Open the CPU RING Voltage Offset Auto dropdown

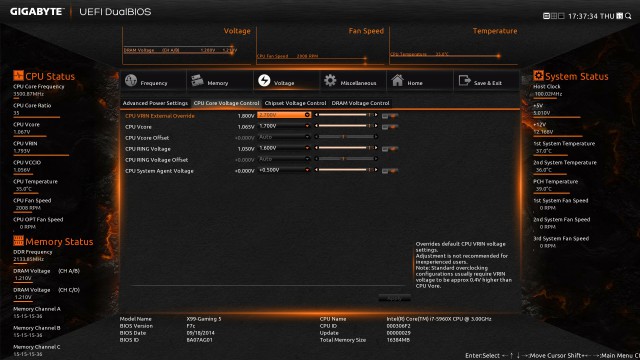tap(284, 159)
